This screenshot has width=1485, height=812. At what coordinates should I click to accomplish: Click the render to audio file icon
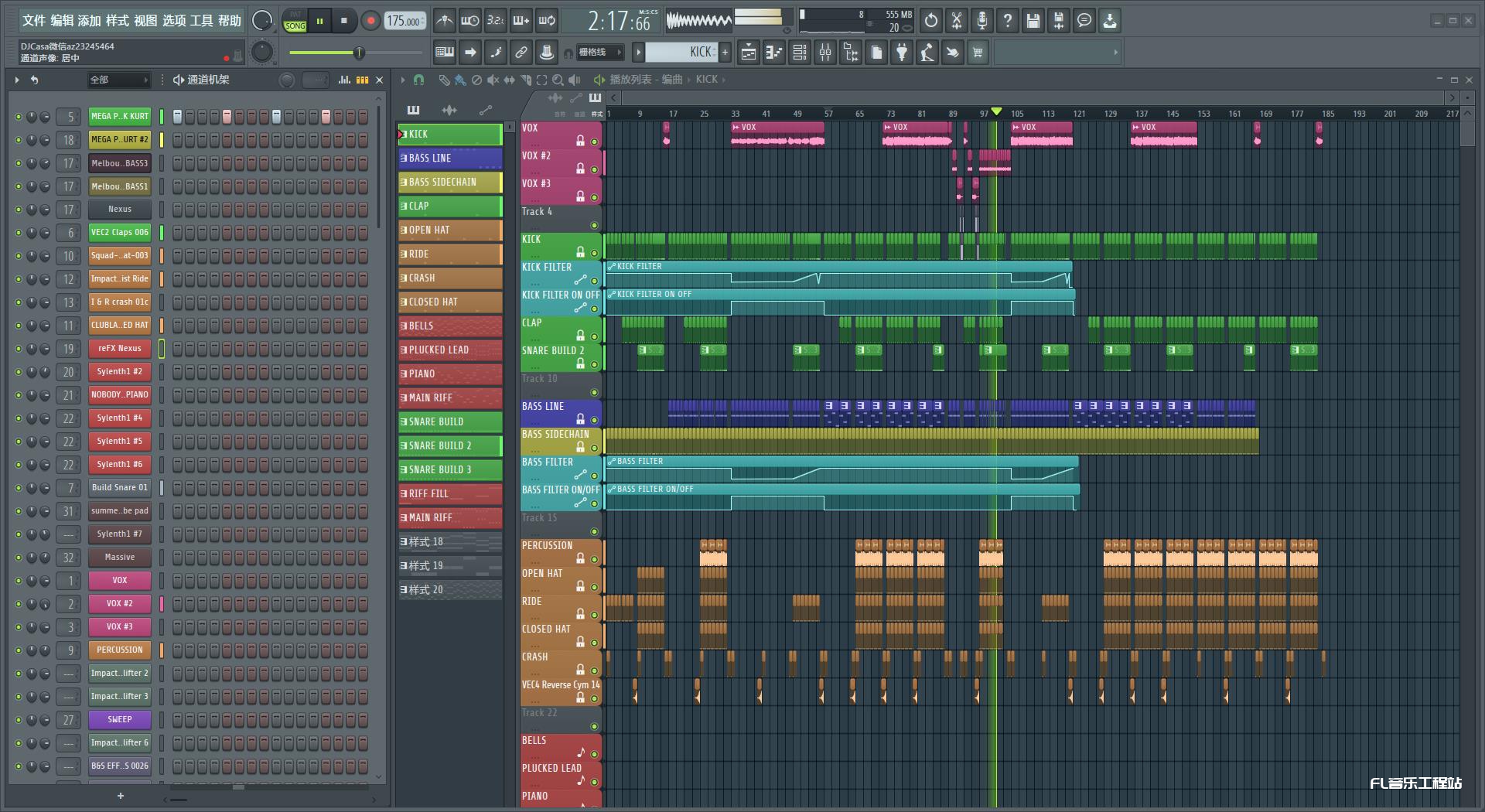click(x=1059, y=21)
